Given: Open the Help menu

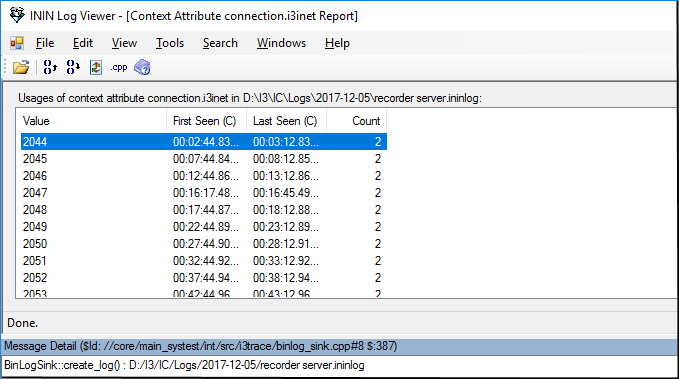Looking at the screenshot, I should [x=337, y=43].
